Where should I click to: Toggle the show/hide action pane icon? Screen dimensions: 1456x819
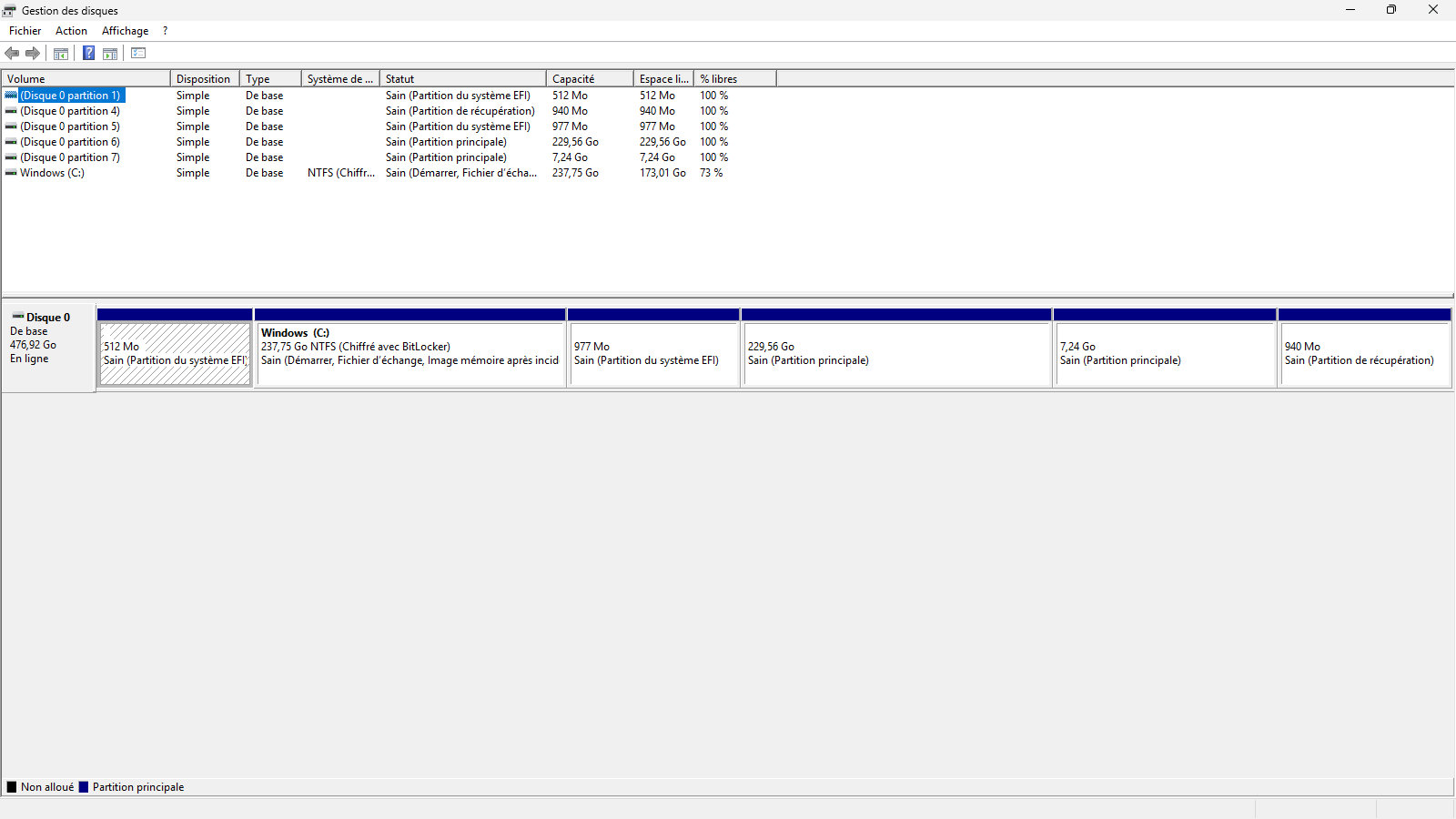point(110,54)
